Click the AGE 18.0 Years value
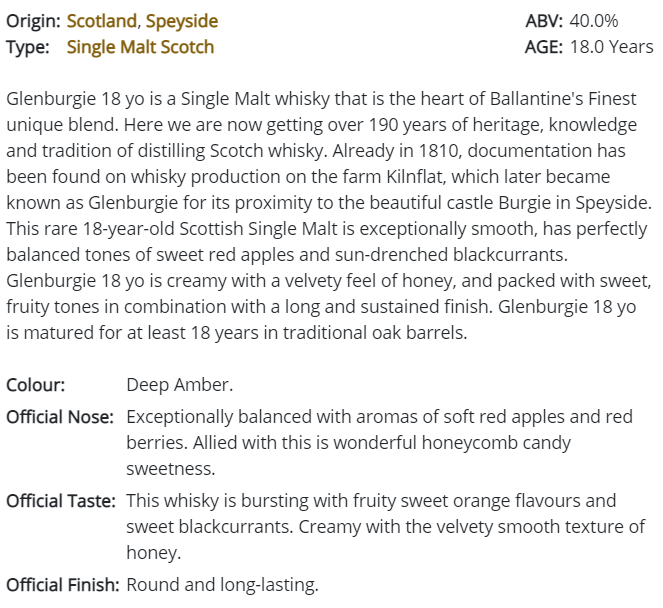The image size is (663, 608). (611, 47)
